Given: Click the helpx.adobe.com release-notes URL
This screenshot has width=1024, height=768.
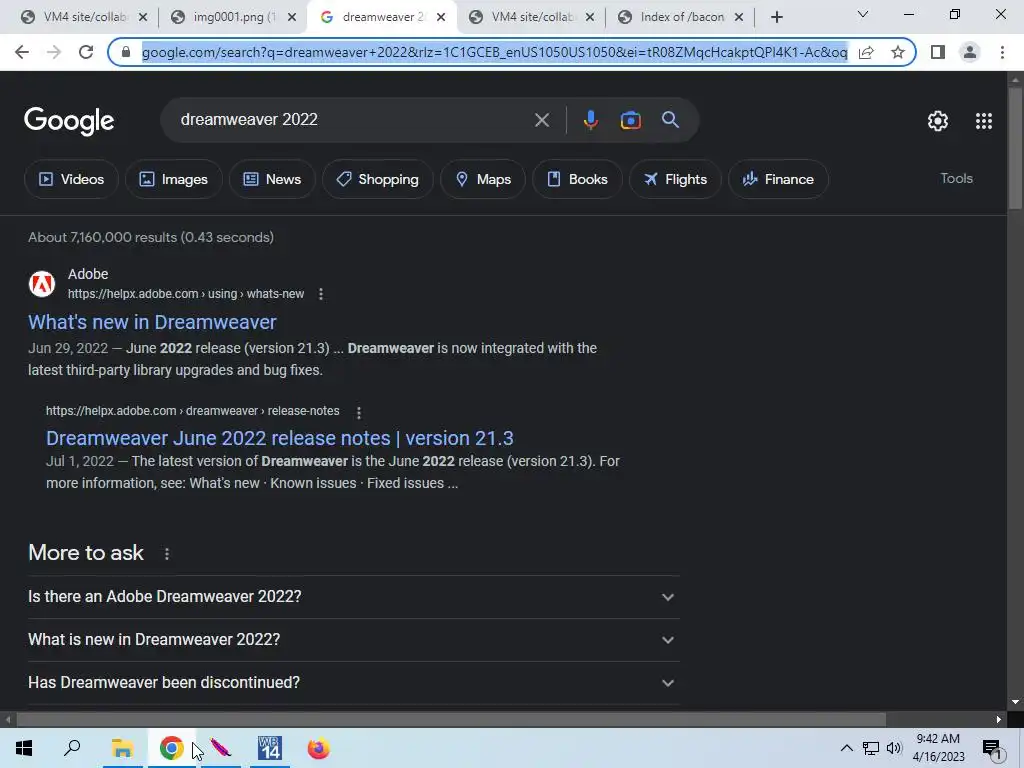Looking at the screenshot, I should [193, 411].
